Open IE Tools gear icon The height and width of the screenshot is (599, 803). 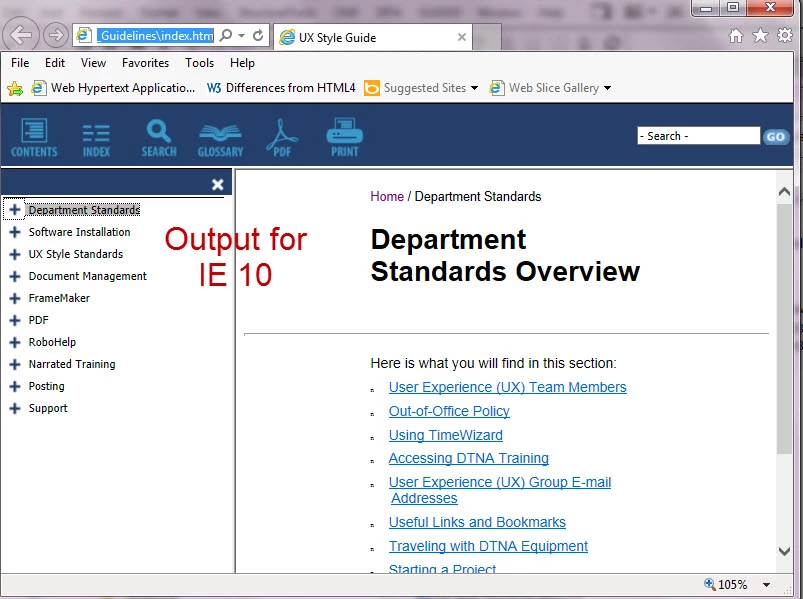pyautogui.click(x=785, y=35)
